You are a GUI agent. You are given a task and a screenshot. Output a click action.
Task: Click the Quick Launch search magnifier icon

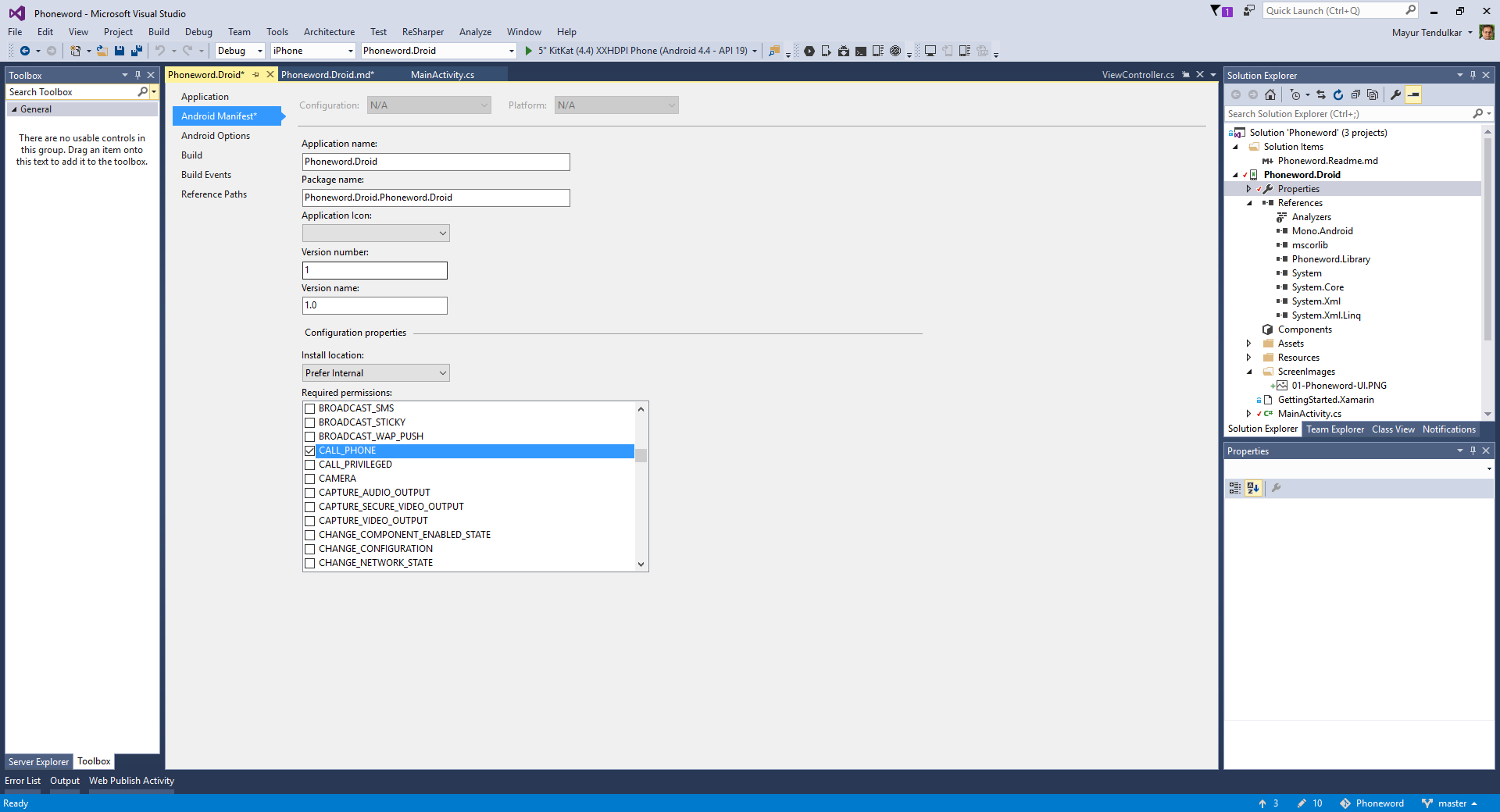(x=1410, y=10)
